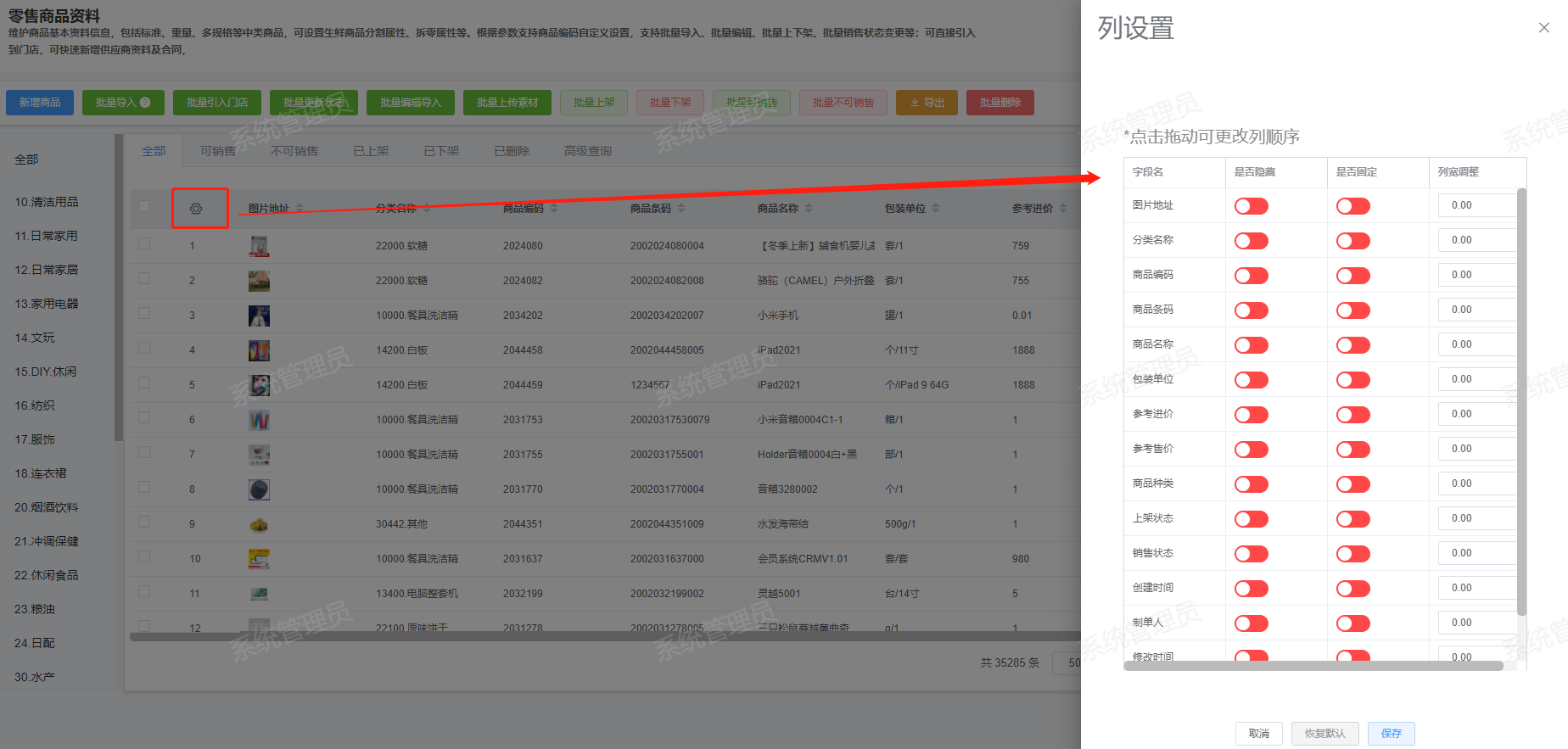Click the 批量上传素材 button
This screenshot has width=1568, height=749.
(x=507, y=103)
